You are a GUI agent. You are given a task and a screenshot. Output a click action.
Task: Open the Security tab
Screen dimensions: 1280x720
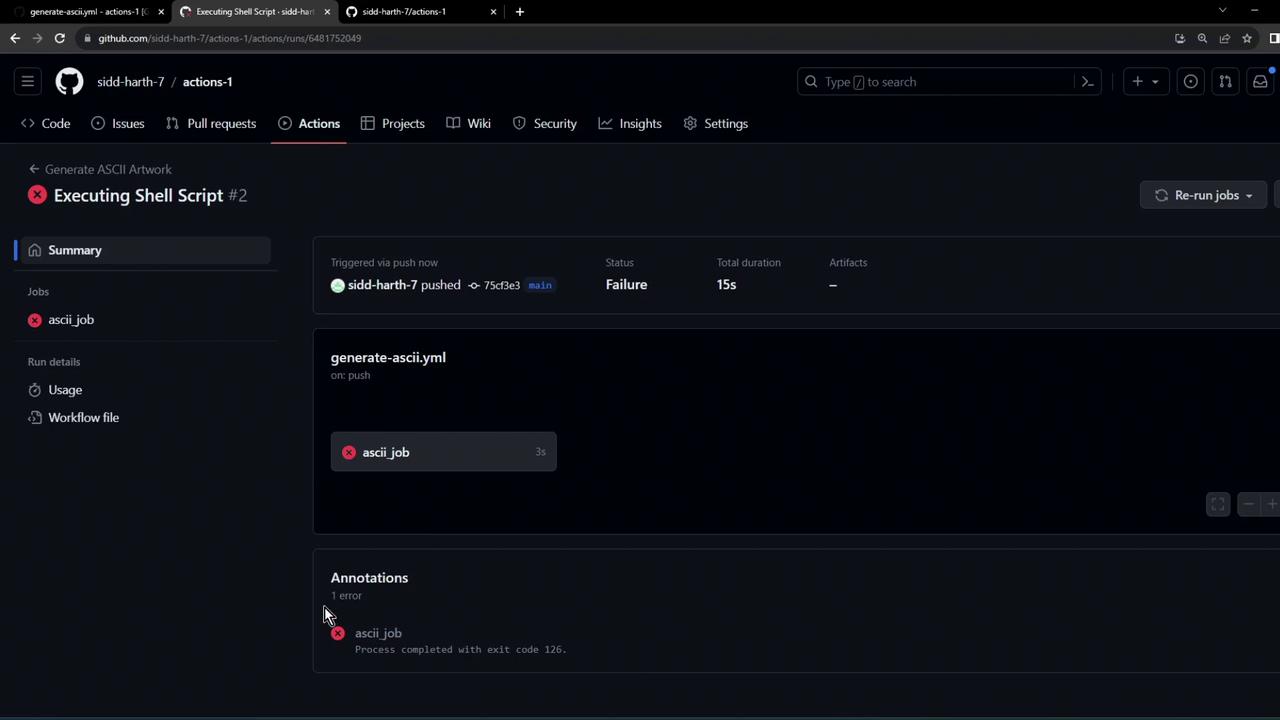545,123
